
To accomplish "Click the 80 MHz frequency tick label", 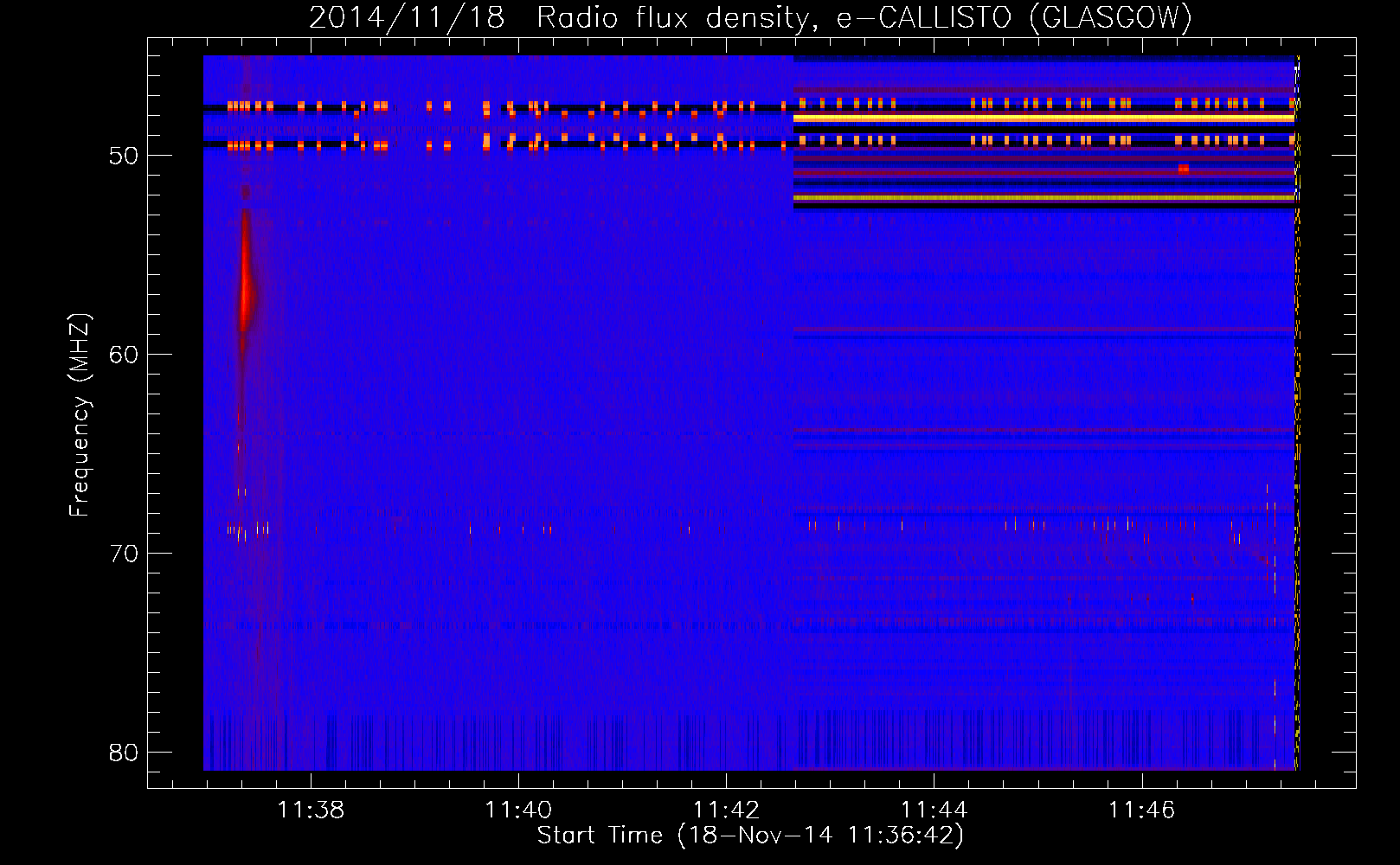I will (124, 753).
